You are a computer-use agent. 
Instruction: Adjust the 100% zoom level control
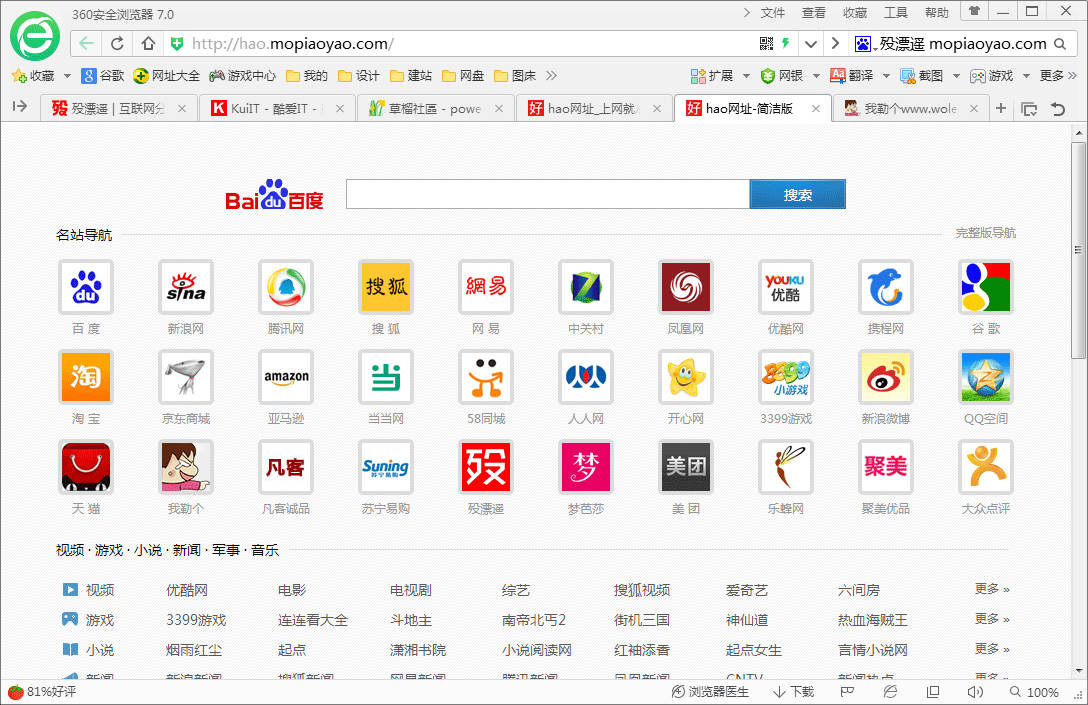(x=1034, y=692)
